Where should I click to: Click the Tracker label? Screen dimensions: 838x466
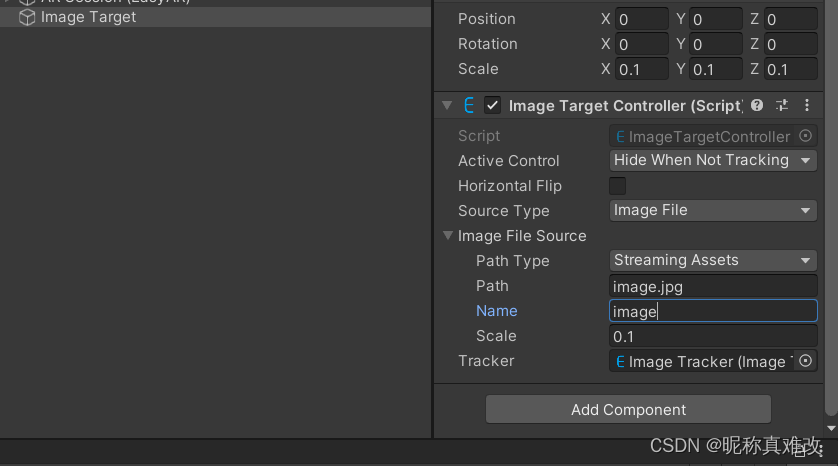(x=486, y=361)
